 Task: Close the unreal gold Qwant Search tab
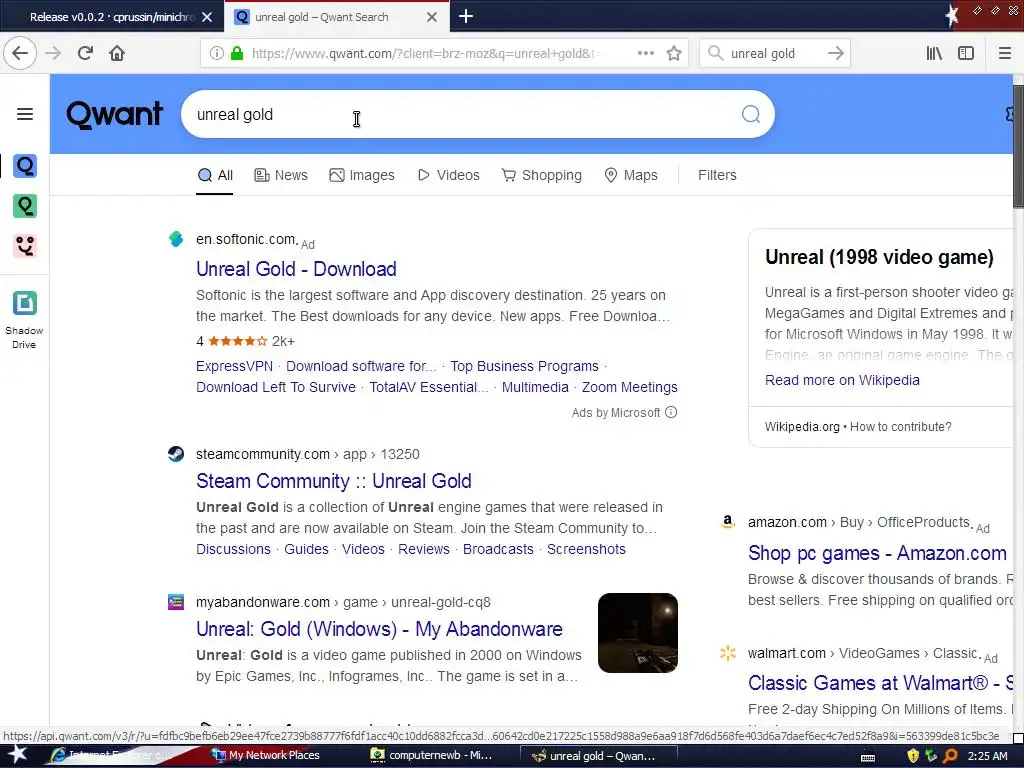(x=432, y=17)
